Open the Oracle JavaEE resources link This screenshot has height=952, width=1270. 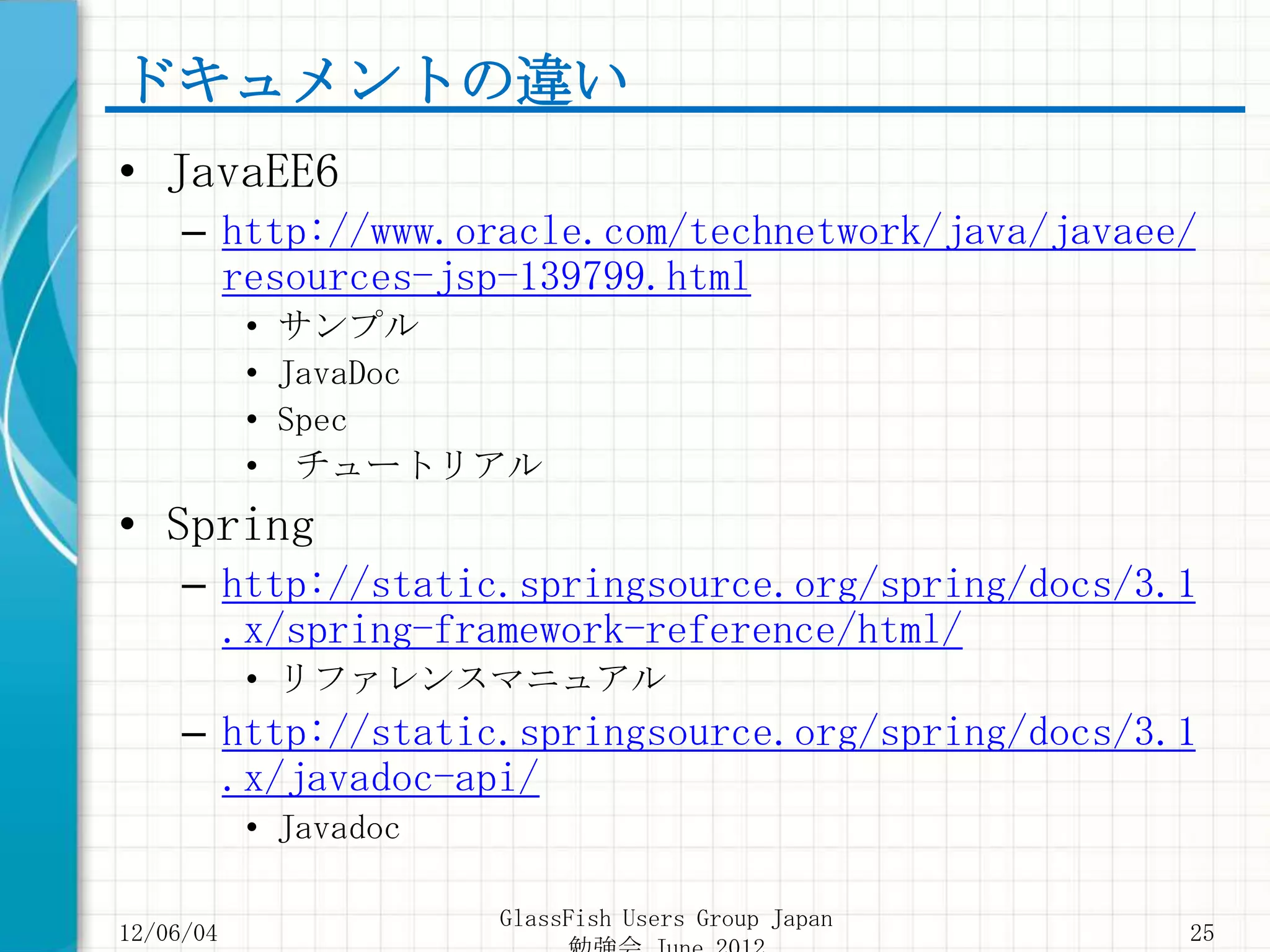pos(708,254)
